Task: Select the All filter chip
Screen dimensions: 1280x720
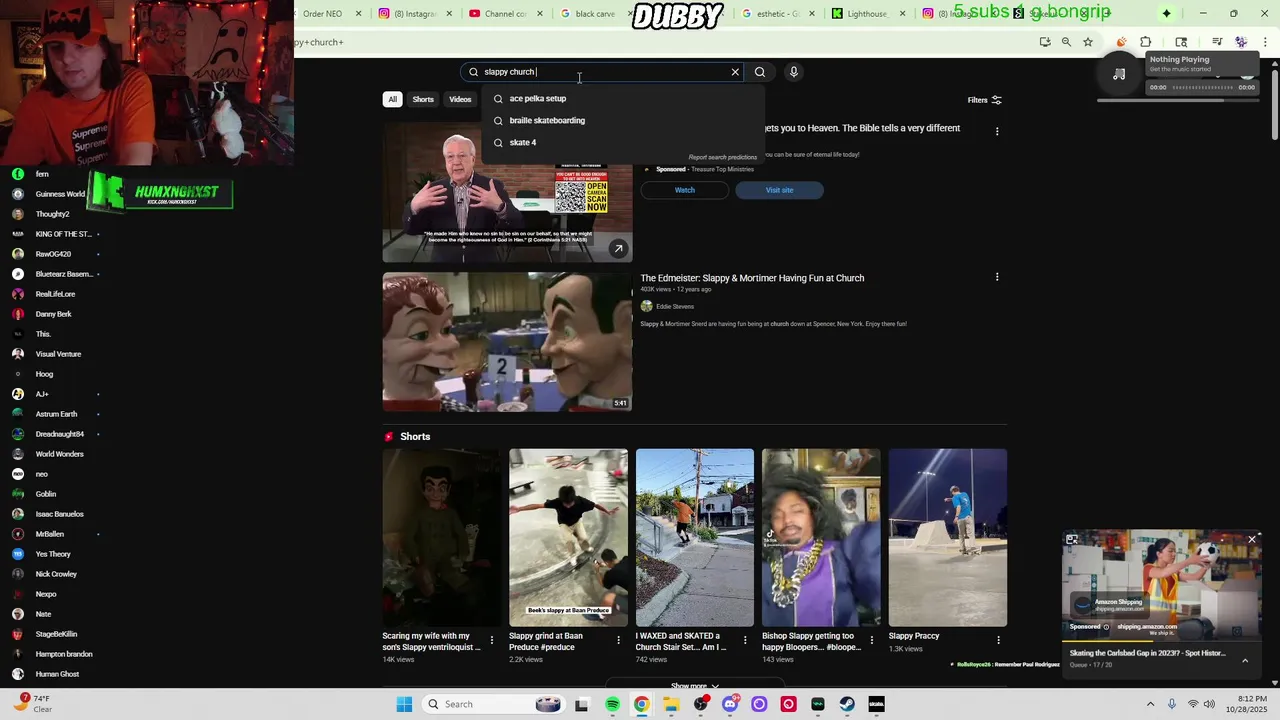Action: point(393,99)
